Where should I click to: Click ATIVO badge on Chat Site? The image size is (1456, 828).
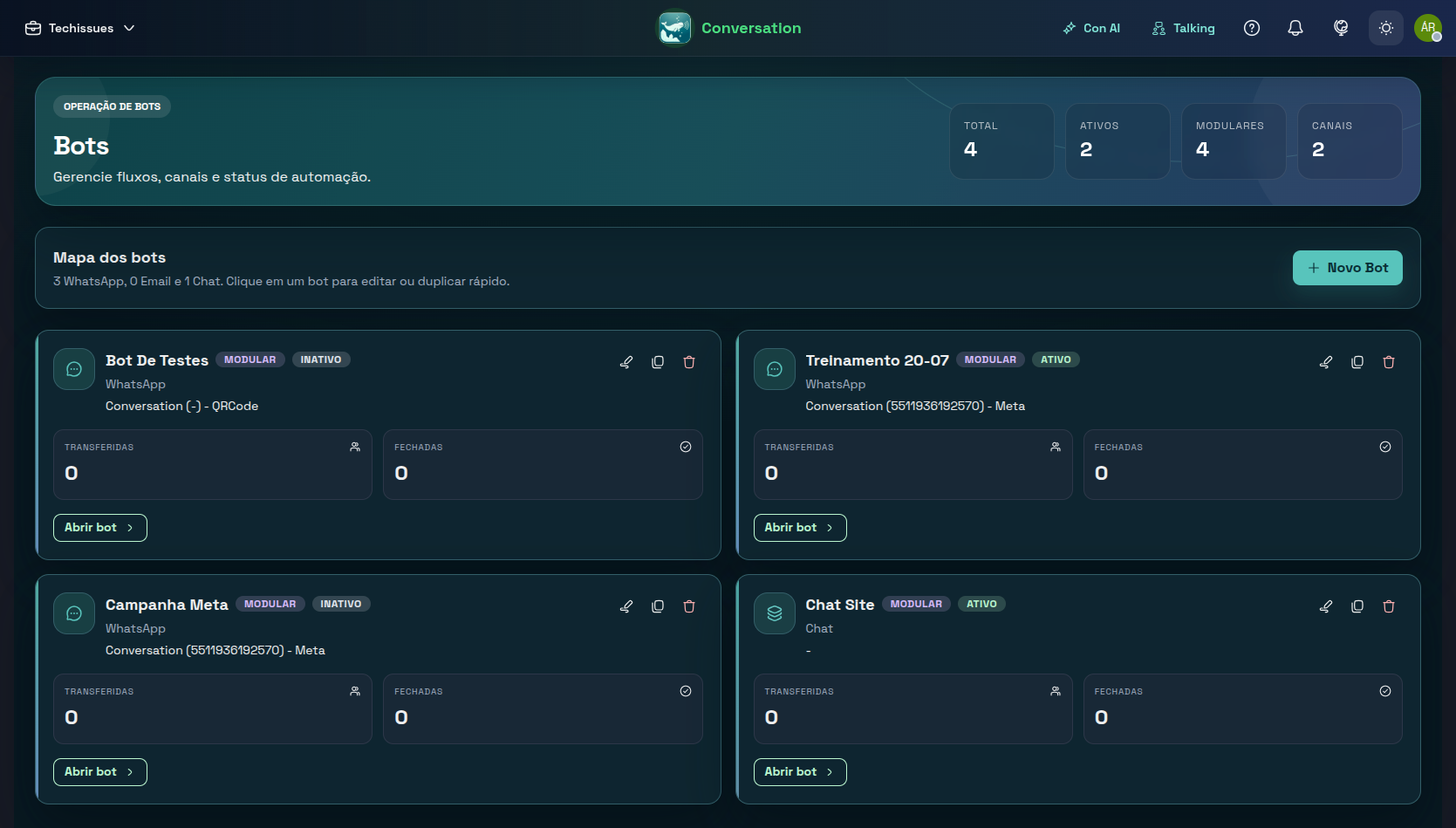(x=981, y=604)
